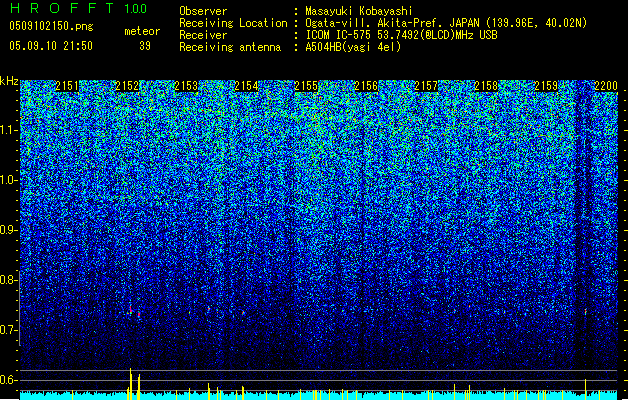Image resolution: width=629 pixels, height=400 pixels.
Task: Select the version number 1.0.0
Action: click(x=135, y=9)
